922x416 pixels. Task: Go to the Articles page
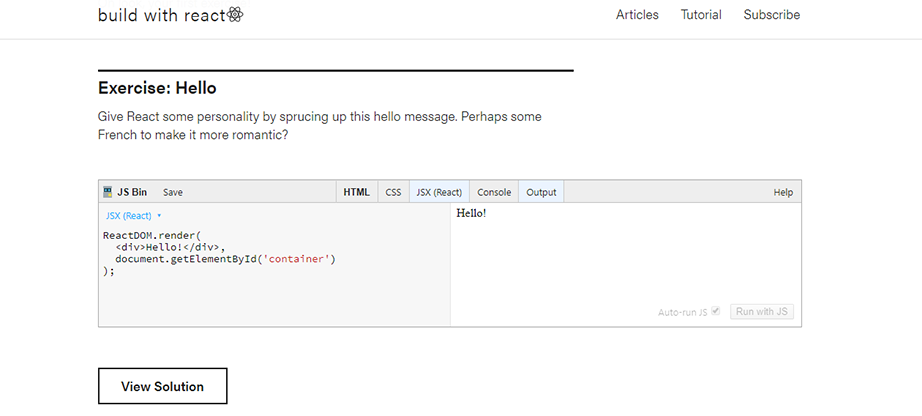[637, 15]
